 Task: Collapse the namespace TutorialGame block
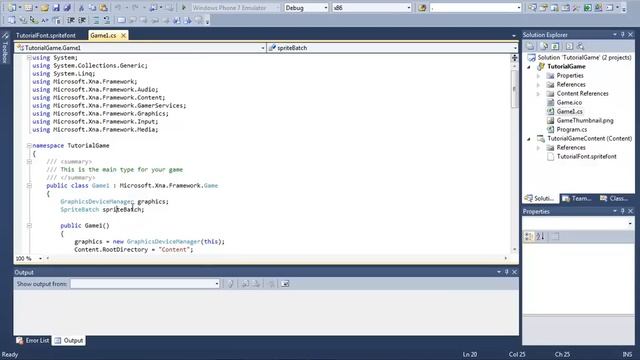[x=29, y=145]
